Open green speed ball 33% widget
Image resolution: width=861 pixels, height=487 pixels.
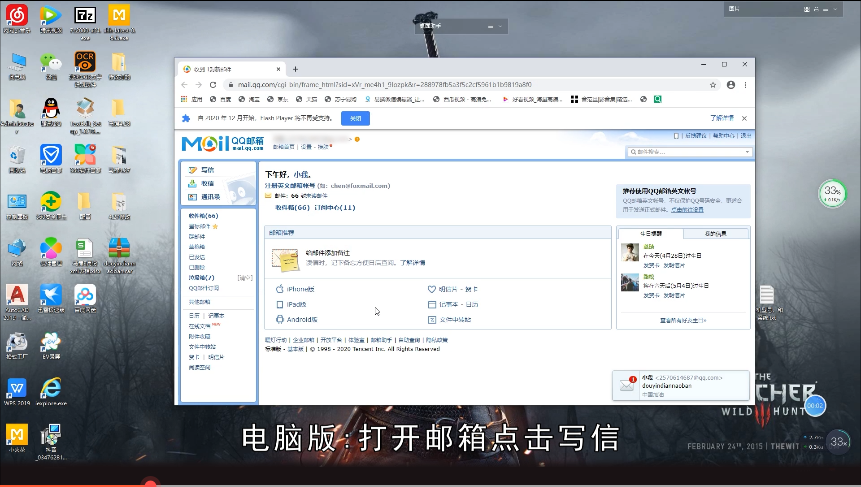[832, 193]
